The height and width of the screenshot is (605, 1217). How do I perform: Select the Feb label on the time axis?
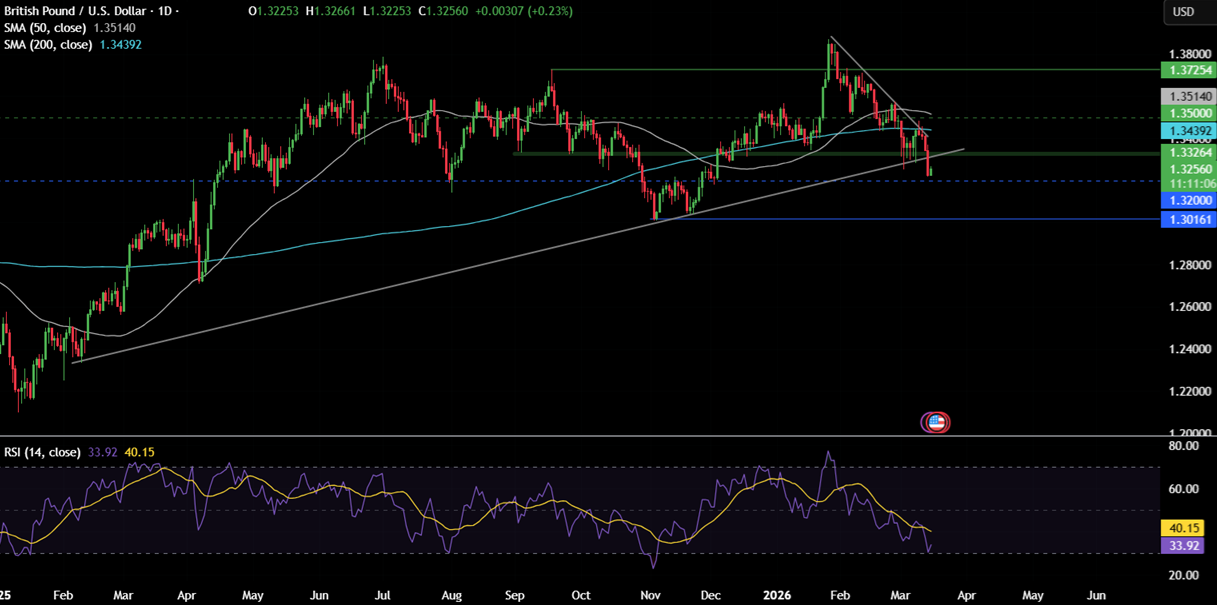tap(62, 594)
